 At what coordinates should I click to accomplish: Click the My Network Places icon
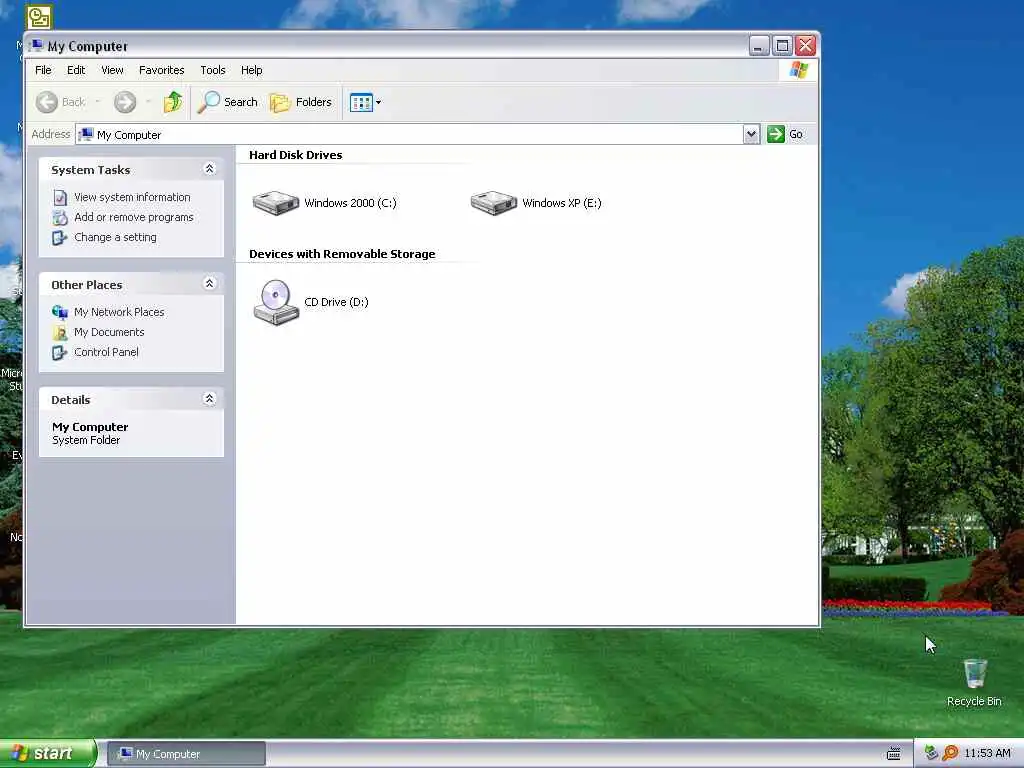click(60, 312)
